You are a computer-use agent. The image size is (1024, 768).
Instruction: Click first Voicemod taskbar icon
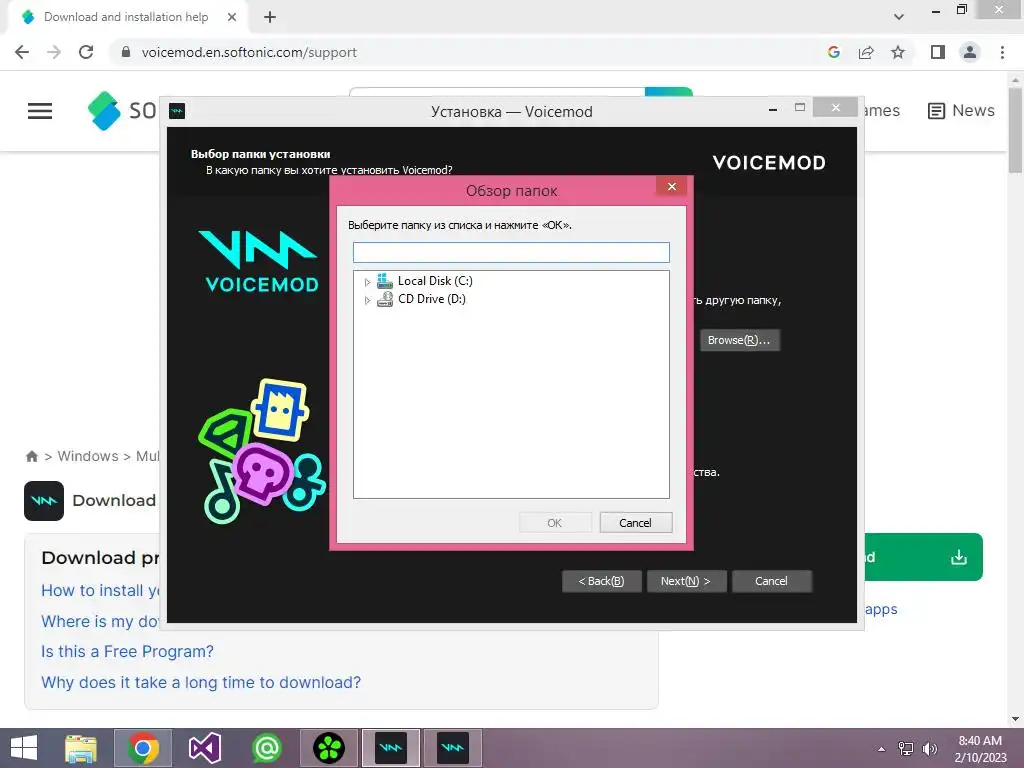tap(391, 748)
